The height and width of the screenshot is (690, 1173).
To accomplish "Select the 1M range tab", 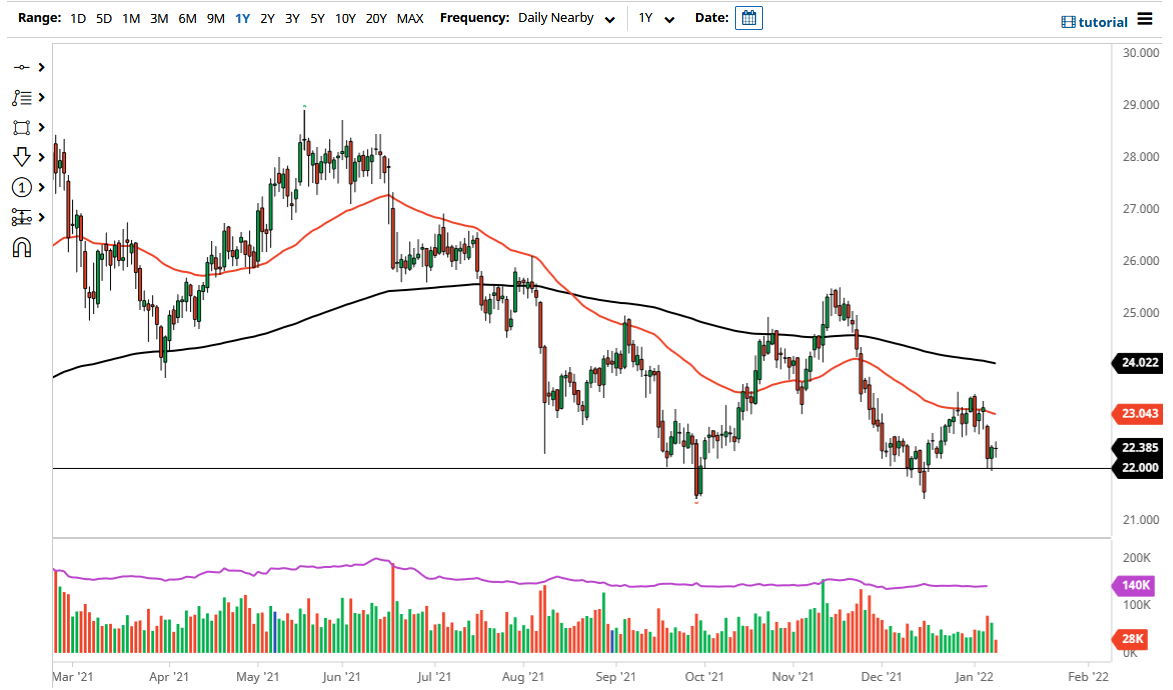I will click(130, 18).
